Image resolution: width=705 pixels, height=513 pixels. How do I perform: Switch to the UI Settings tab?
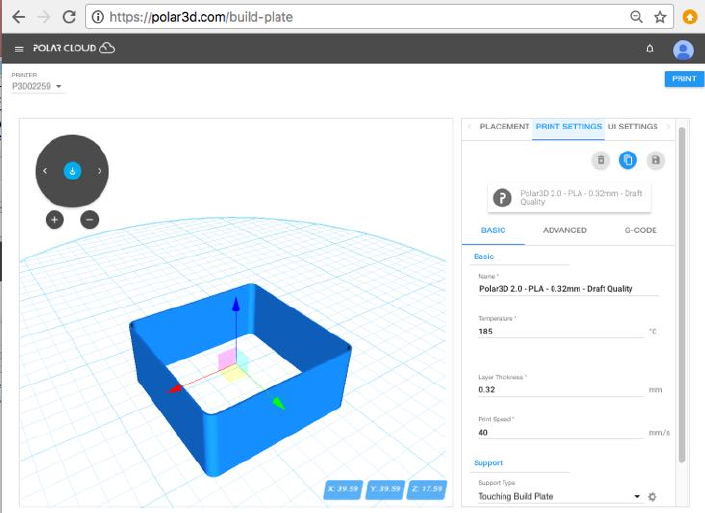tap(633, 127)
